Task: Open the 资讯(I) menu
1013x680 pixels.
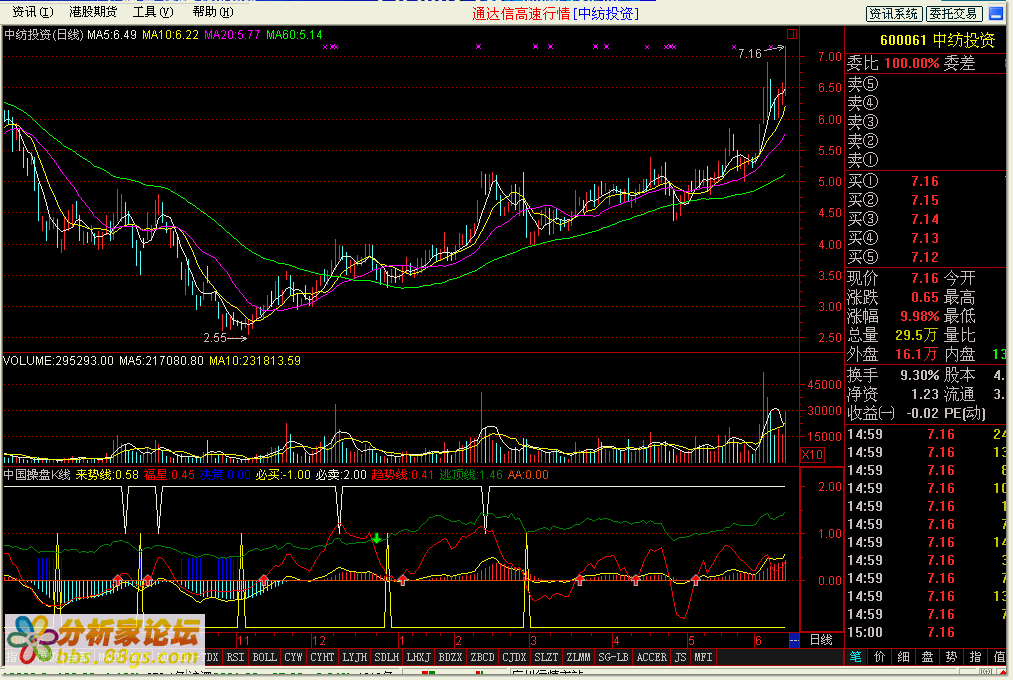Action: tap(33, 12)
